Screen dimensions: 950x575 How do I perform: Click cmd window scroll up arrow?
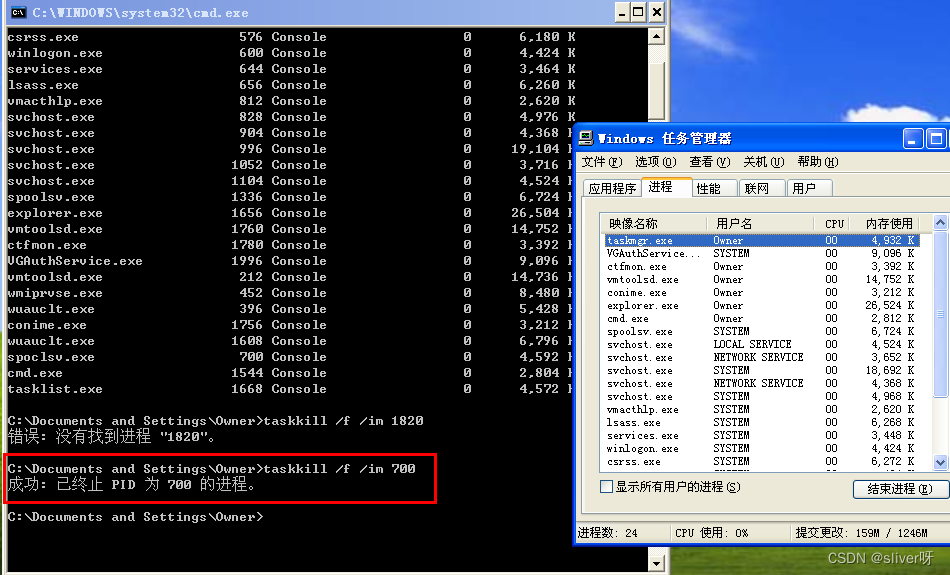(656, 36)
